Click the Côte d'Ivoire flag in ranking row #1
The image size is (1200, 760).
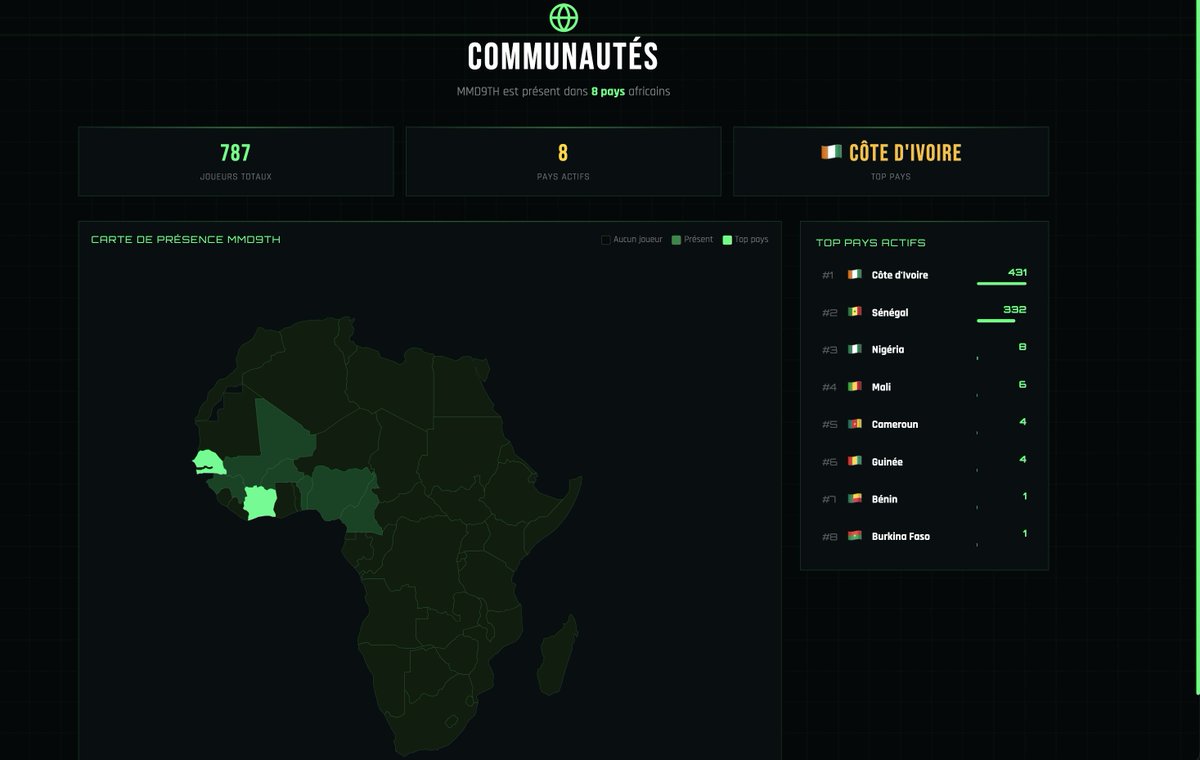(x=854, y=275)
